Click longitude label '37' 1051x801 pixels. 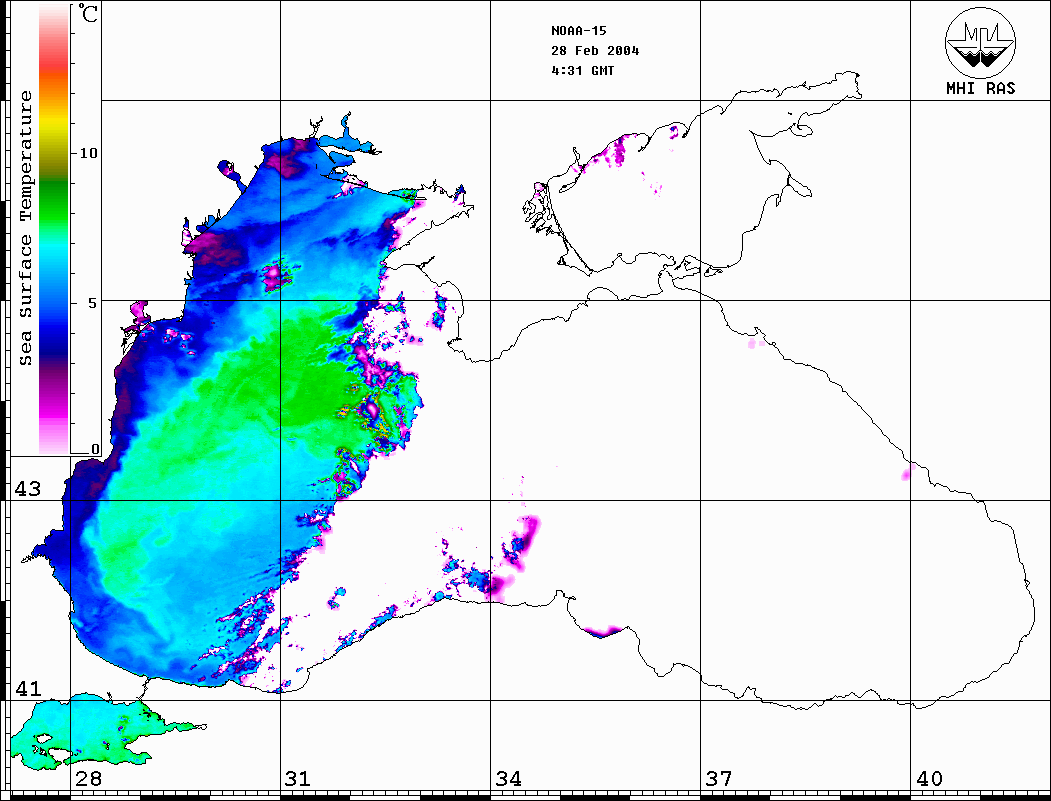coord(719,779)
